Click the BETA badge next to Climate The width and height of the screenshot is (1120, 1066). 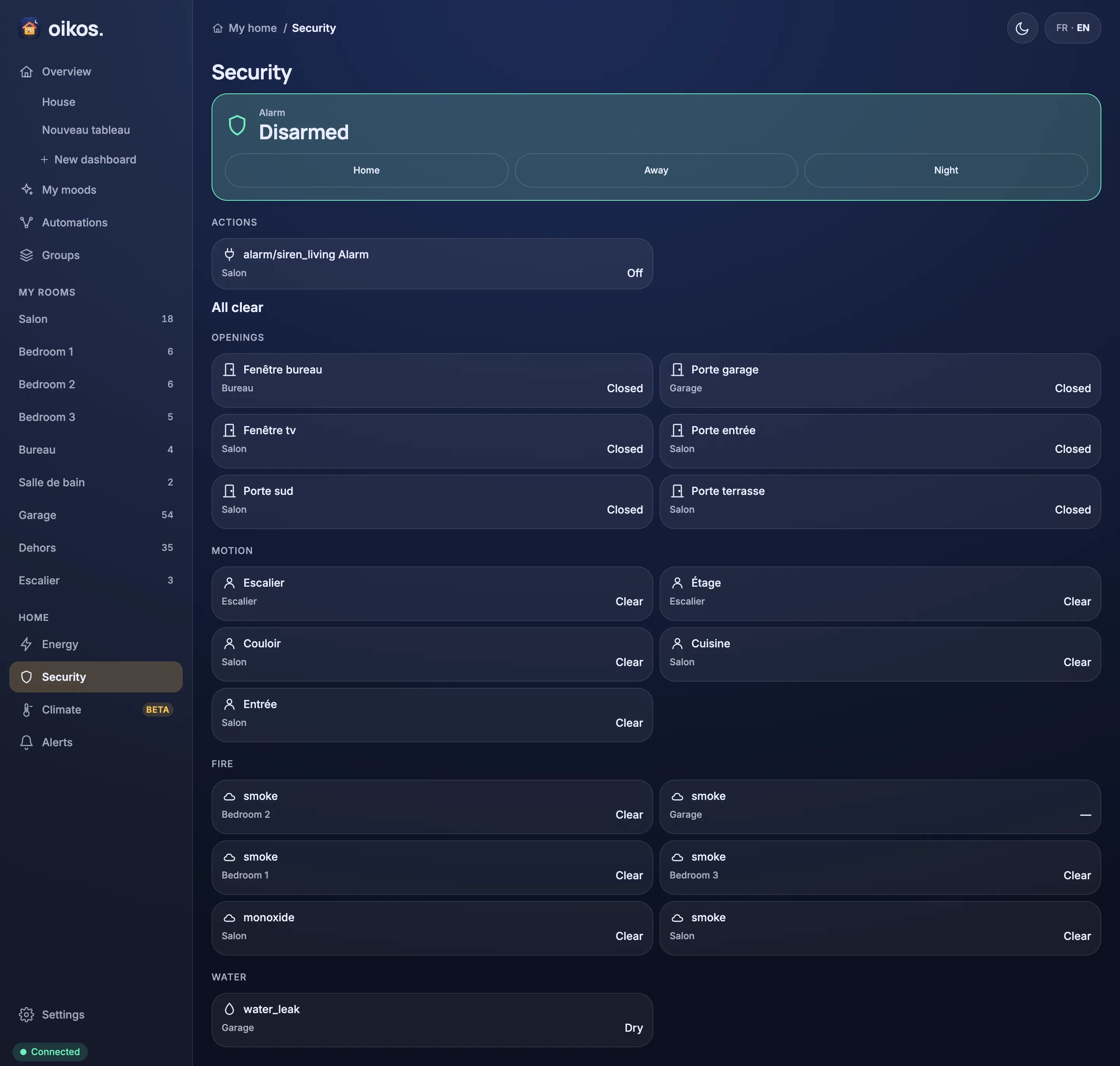157,709
